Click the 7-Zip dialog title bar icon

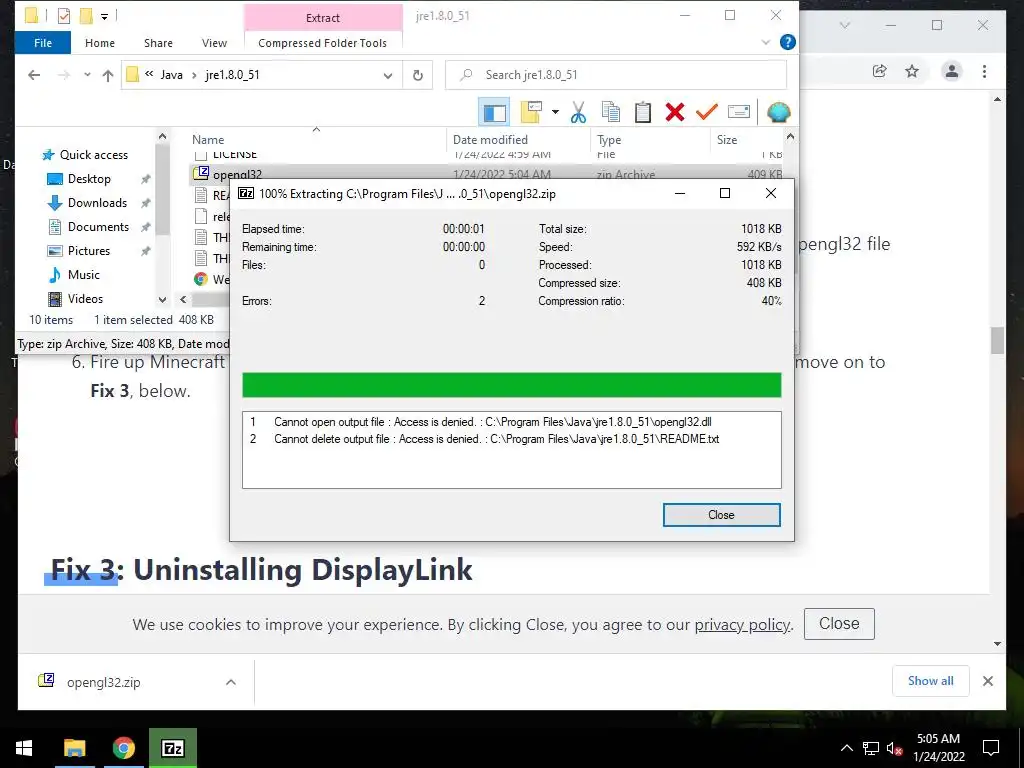pyautogui.click(x=246, y=193)
